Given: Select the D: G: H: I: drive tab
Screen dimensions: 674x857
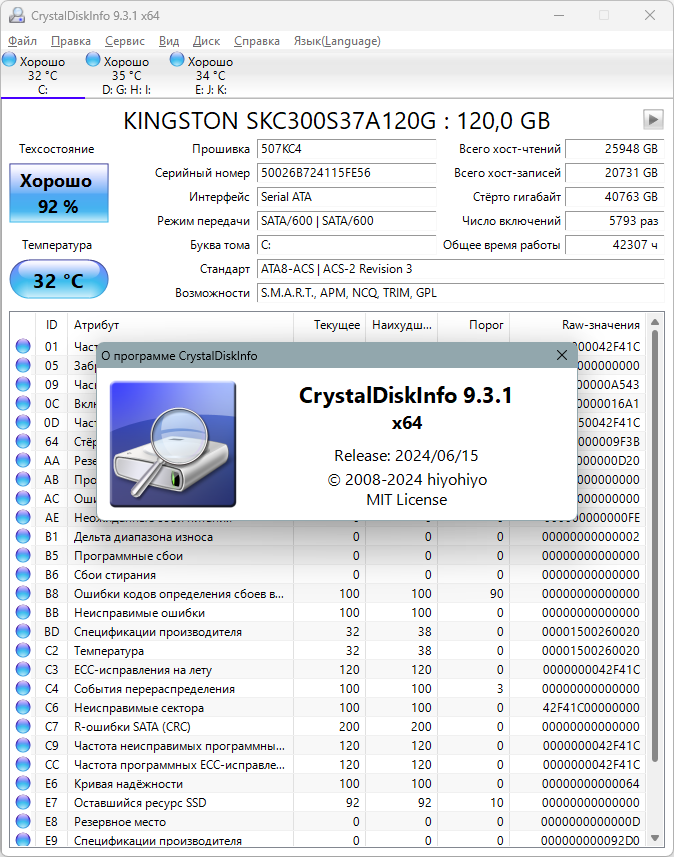Looking at the screenshot, I should click(127, 75).
